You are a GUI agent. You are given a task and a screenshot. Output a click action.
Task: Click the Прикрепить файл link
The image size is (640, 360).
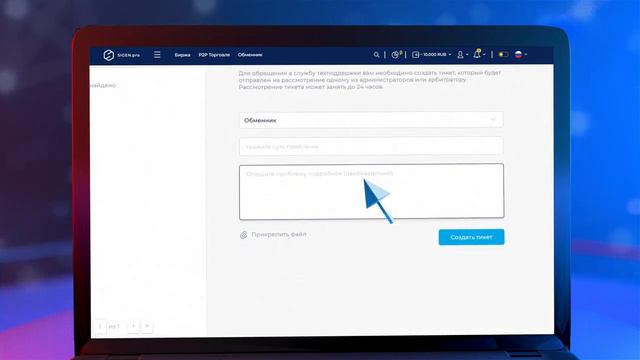point(279,234)
